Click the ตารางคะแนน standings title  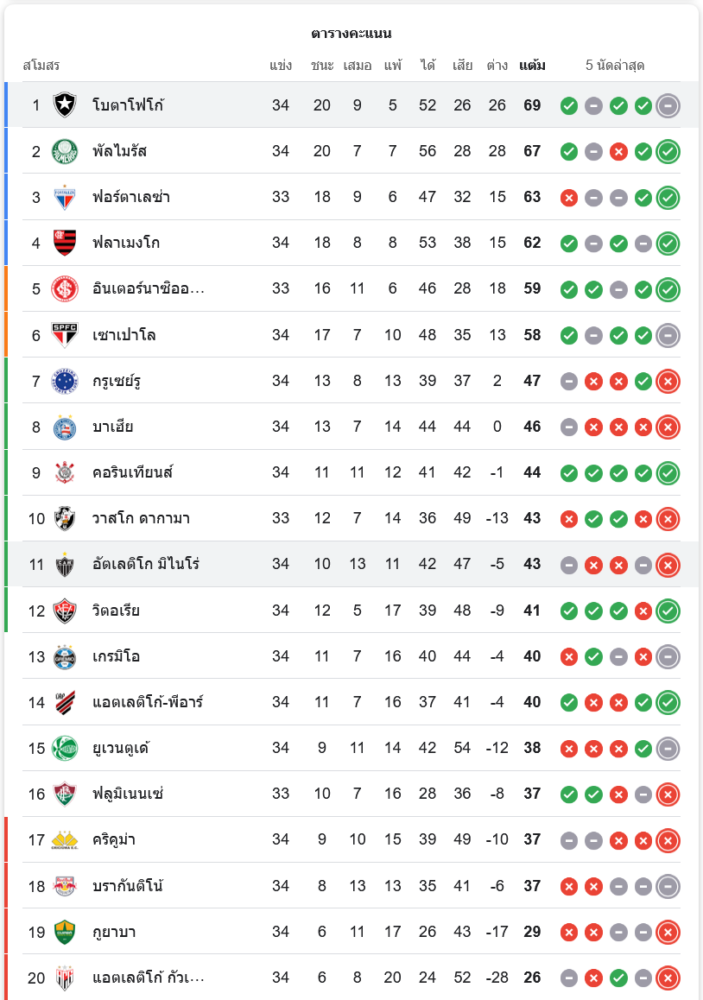coord(351,34)
